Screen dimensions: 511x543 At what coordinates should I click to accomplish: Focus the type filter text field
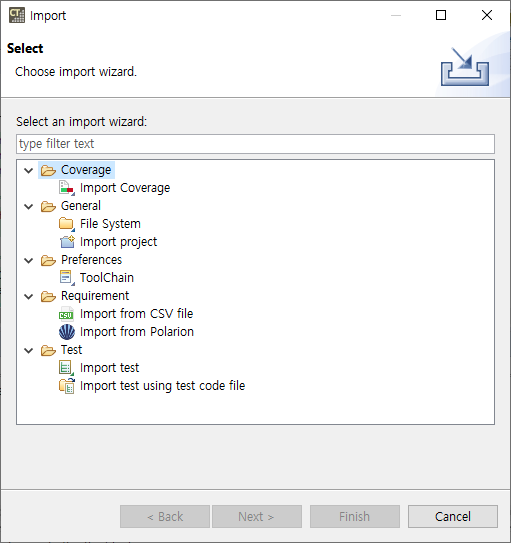(x=255, y=144)
